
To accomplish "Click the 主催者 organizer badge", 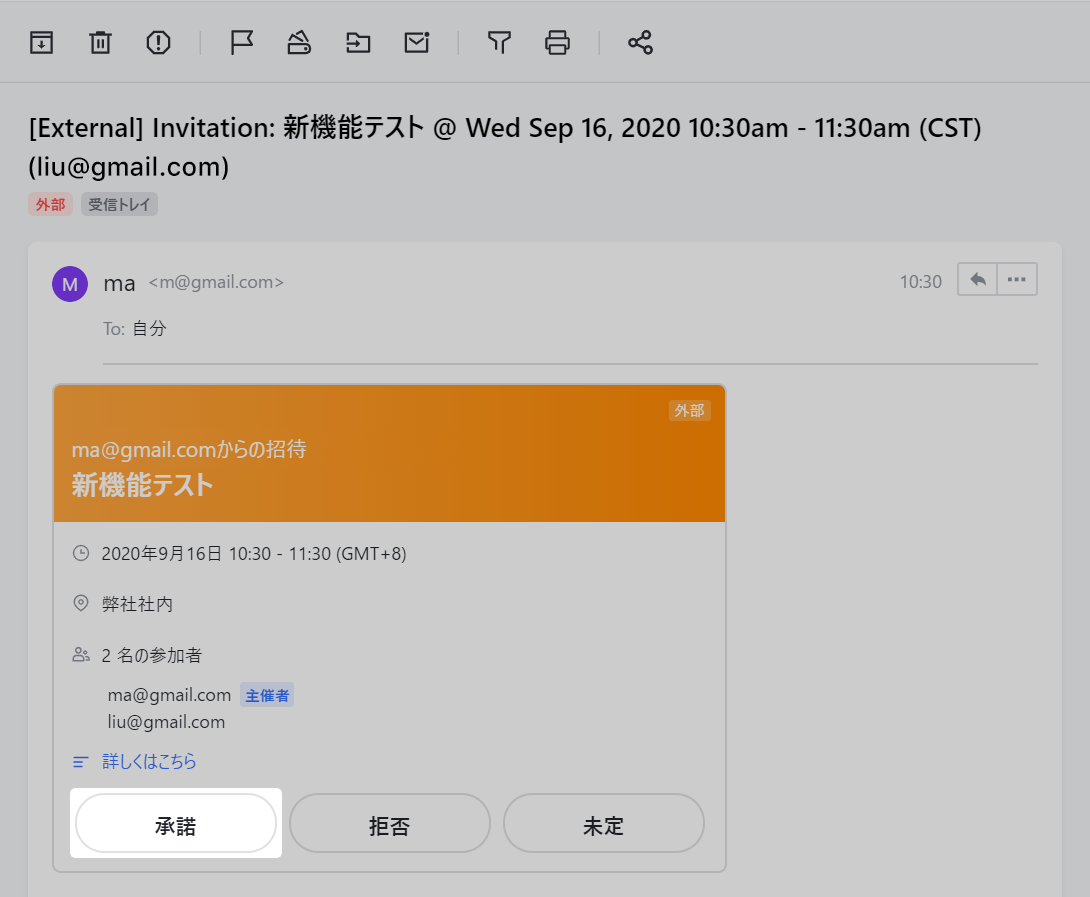I will coord(267,695).
